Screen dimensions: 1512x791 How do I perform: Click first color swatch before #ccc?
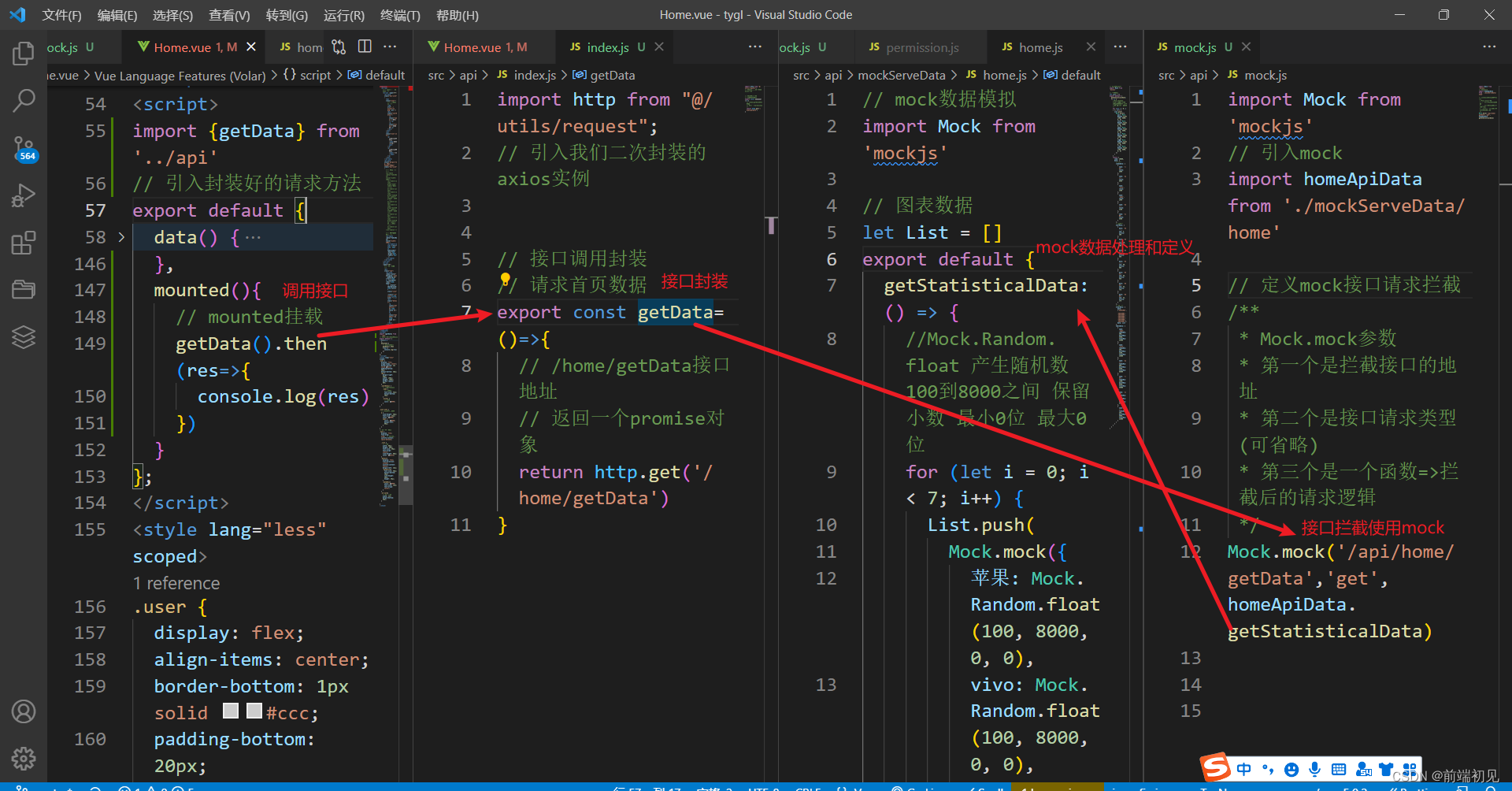pos(231,711)
